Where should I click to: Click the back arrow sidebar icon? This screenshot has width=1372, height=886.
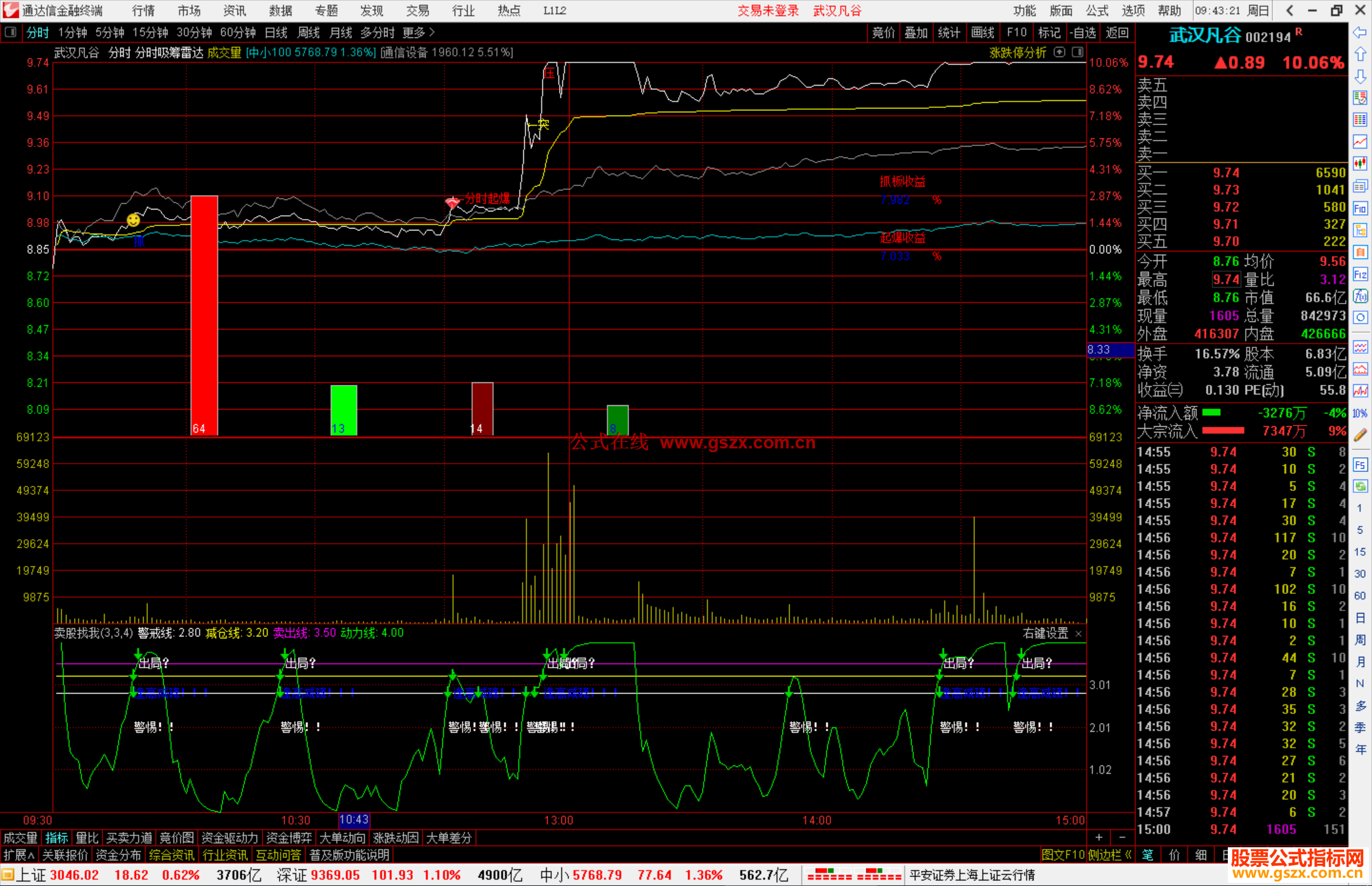[x=1360, y=32]
